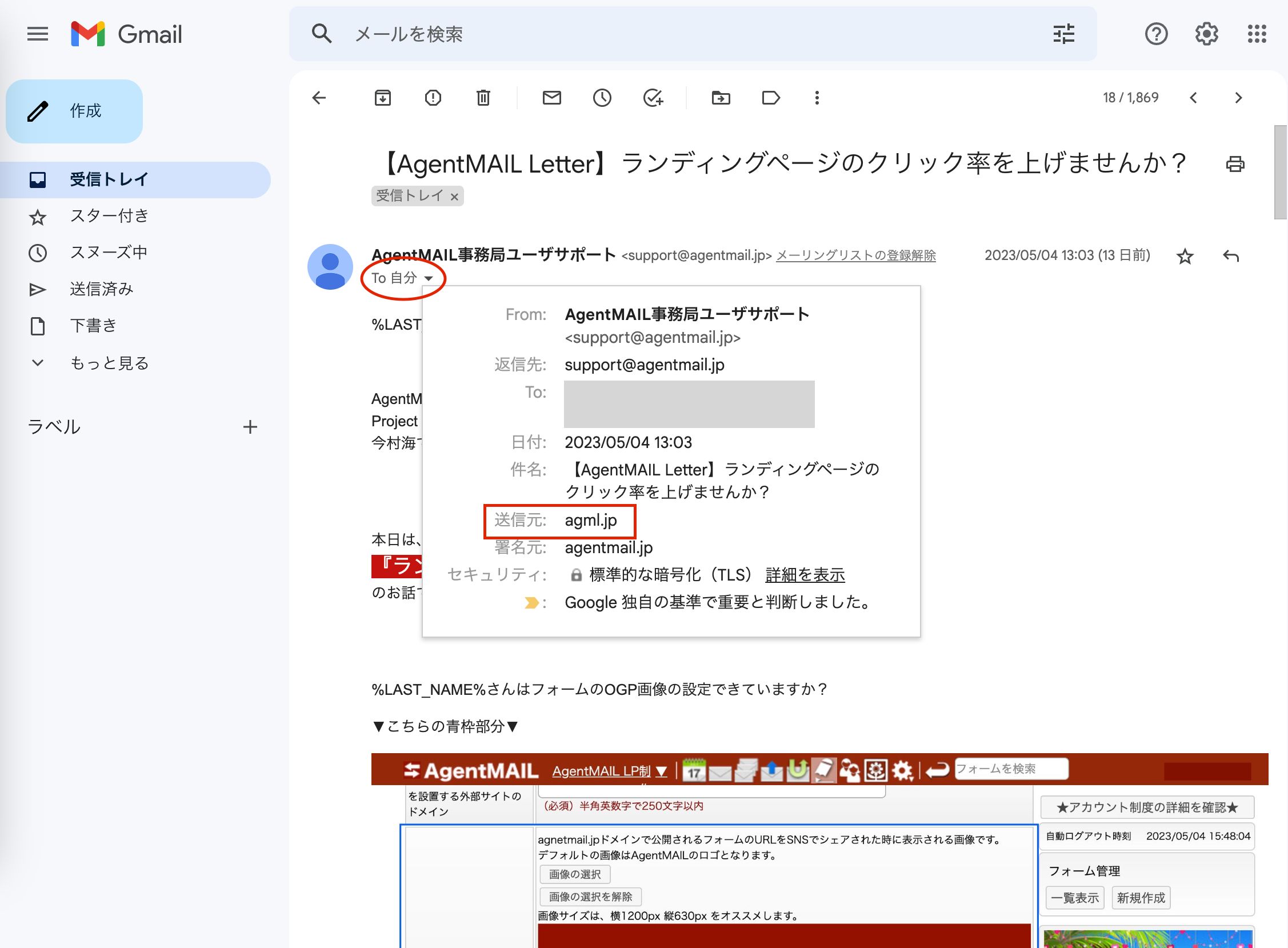Toggle To 自分 details dropdown arrow
1288x948 pixels.
click(429, 278)
